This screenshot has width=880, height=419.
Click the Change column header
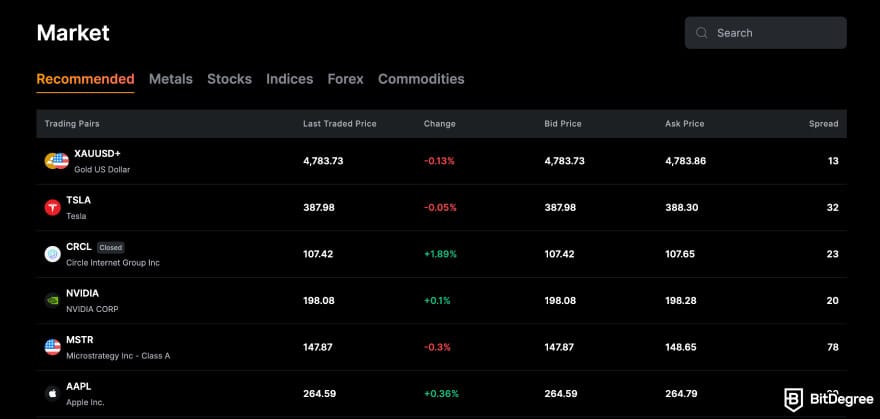pyautogui.click(x=439, y=123)
